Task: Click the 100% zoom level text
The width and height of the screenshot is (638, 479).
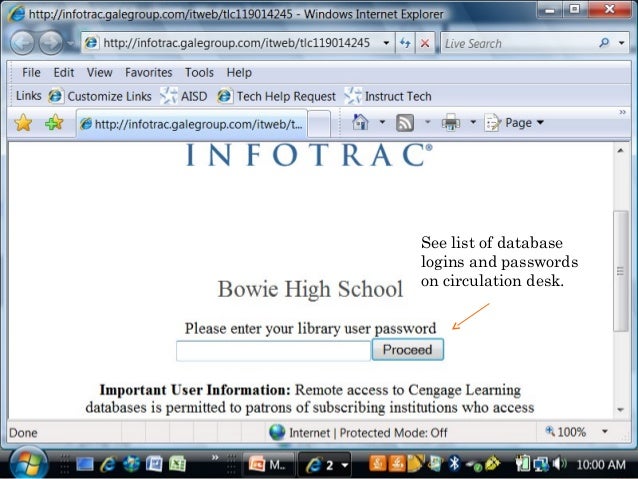Action: point(572,431)
